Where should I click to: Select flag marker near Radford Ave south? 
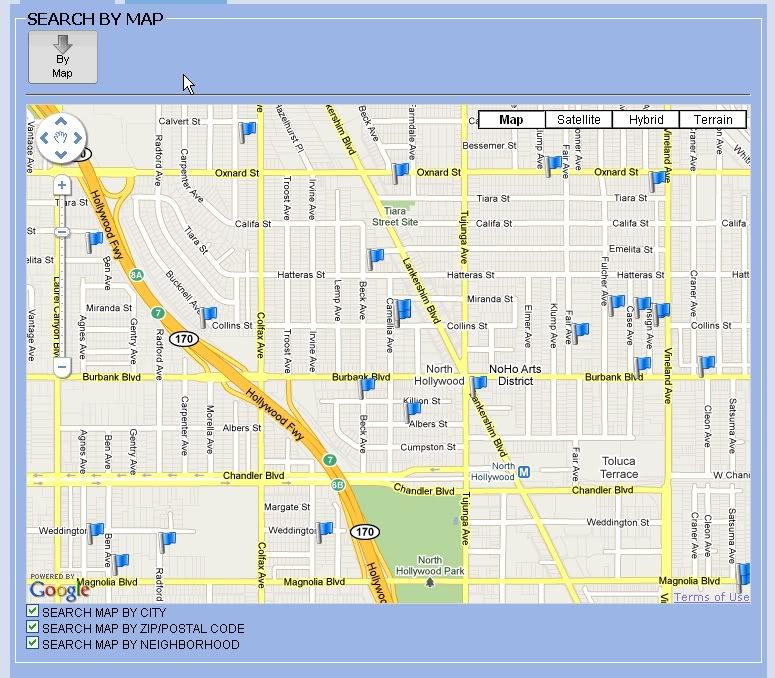pyautogui.click(x=167, y=542)
